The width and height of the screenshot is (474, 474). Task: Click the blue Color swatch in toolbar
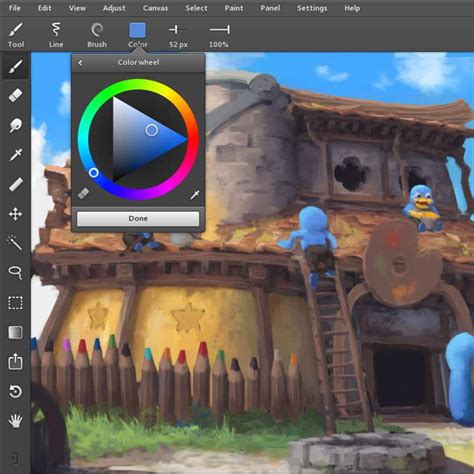pos(137,30)
